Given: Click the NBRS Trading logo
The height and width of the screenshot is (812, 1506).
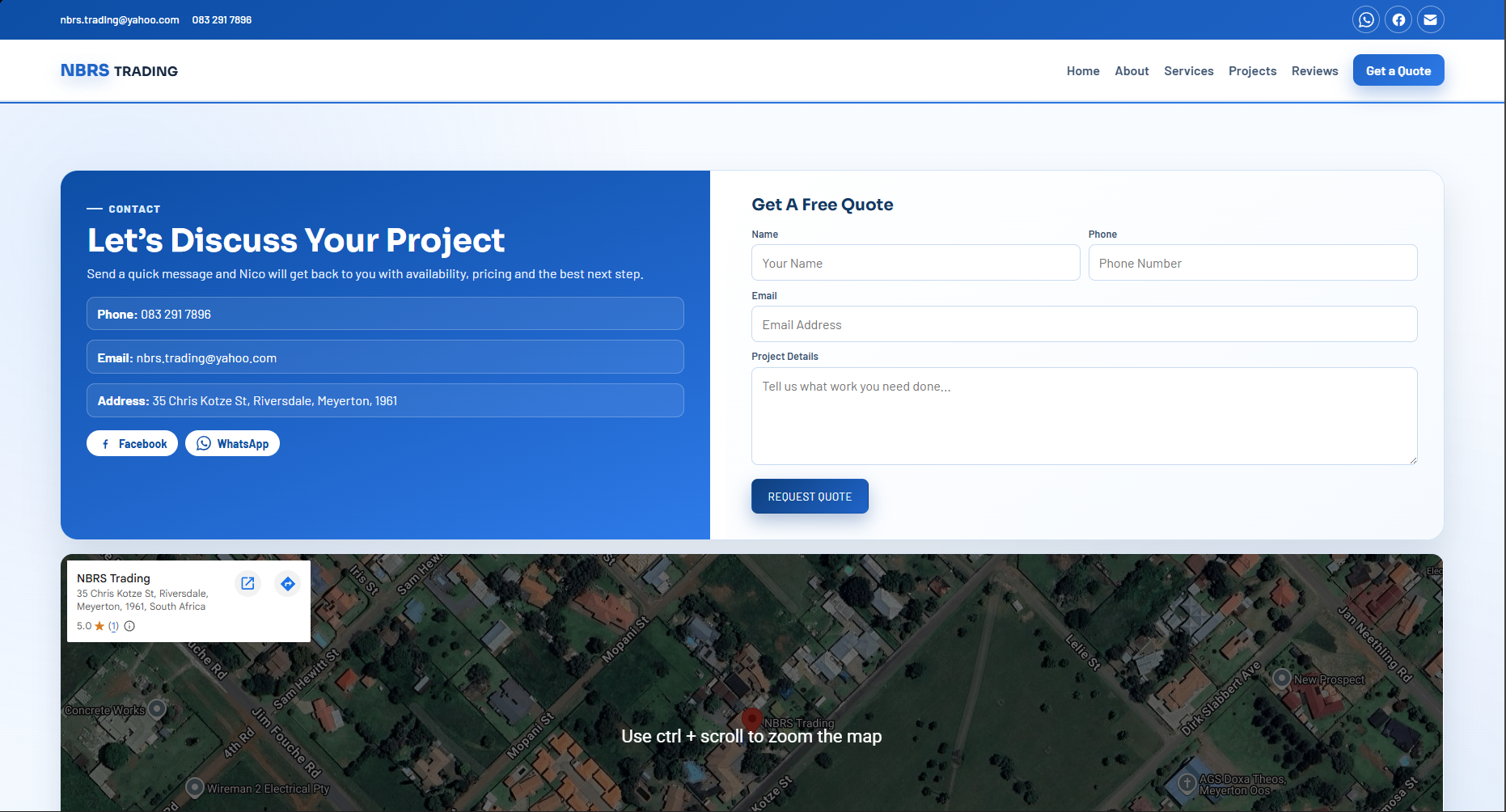Looking at the screenshot, I should [x=119, y=70].
